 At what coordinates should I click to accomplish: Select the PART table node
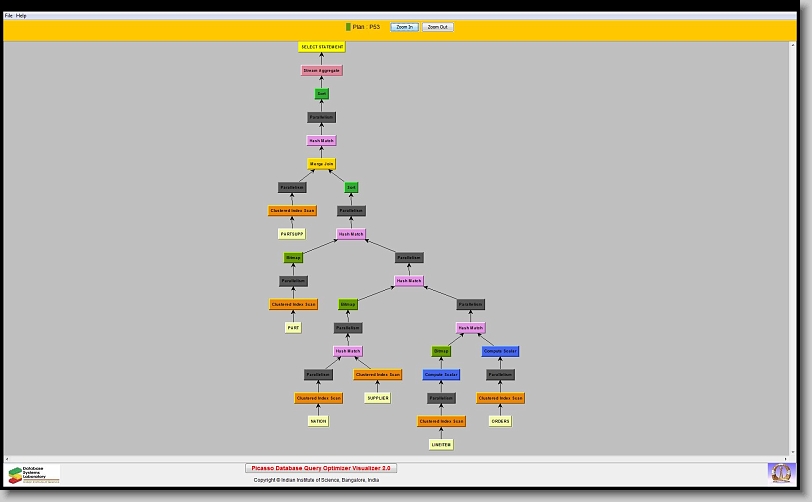[293, 328]
